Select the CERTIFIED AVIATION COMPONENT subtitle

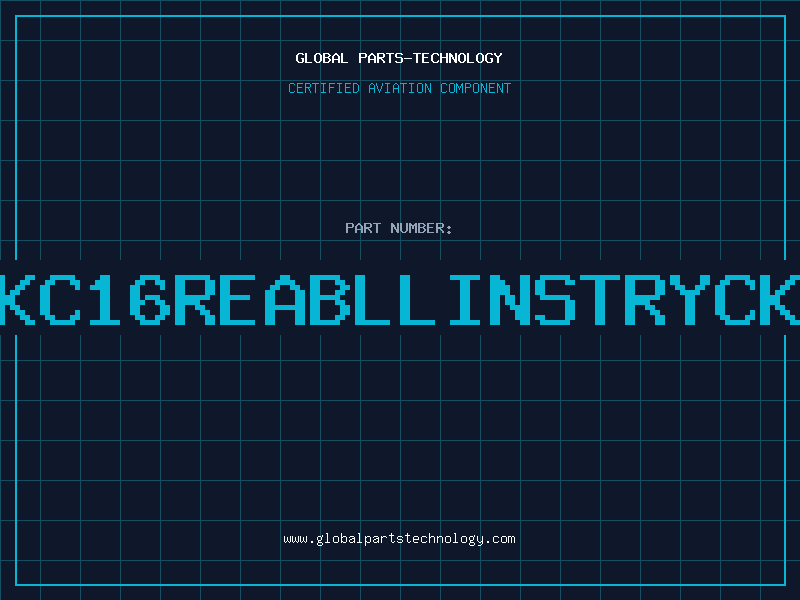click(x=399, y=88)
